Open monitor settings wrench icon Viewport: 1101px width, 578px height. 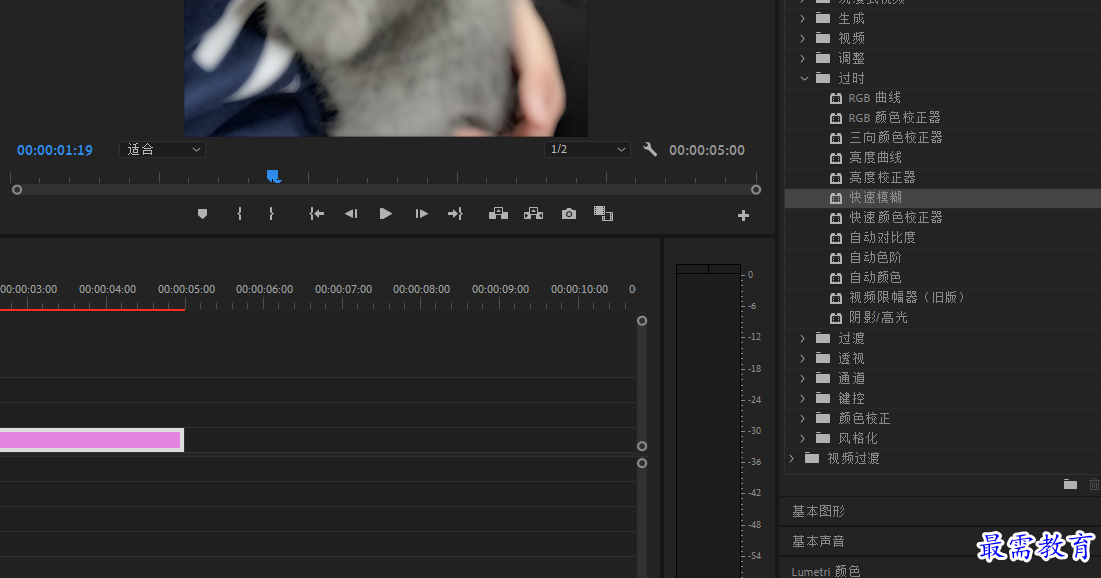pos(650,150)
